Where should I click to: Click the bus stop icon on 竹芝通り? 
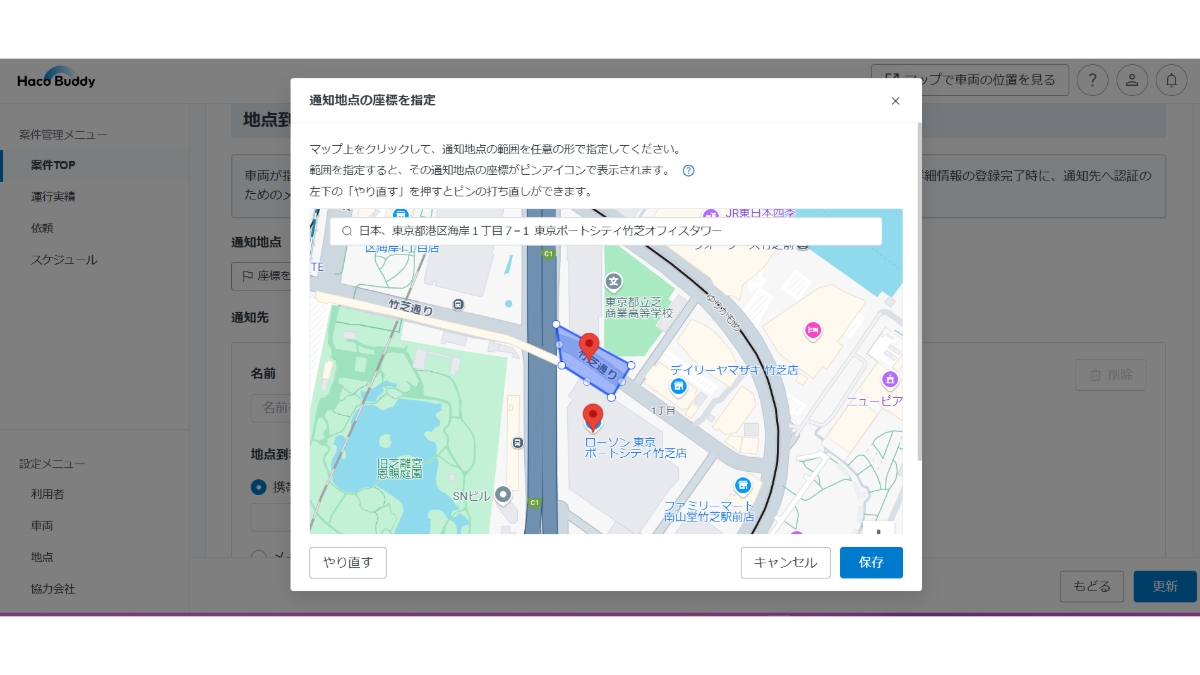458,304
